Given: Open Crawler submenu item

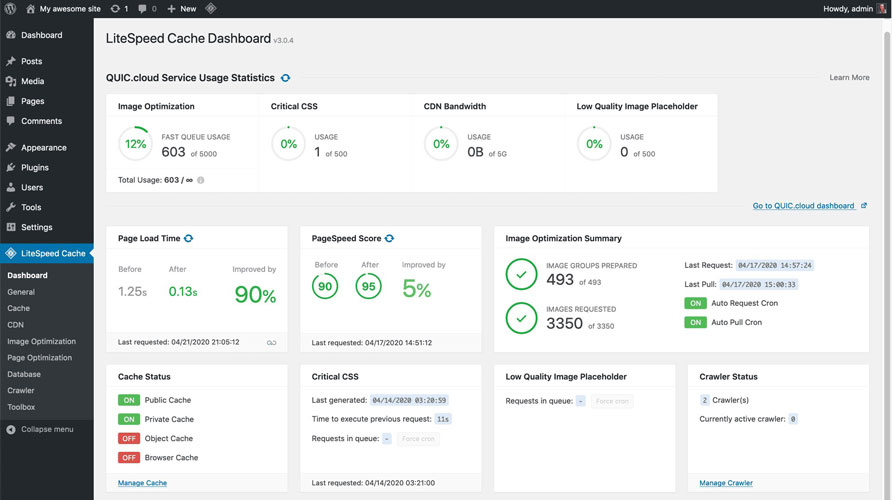Looking at the screenshot, I should (x=21, y=390).
